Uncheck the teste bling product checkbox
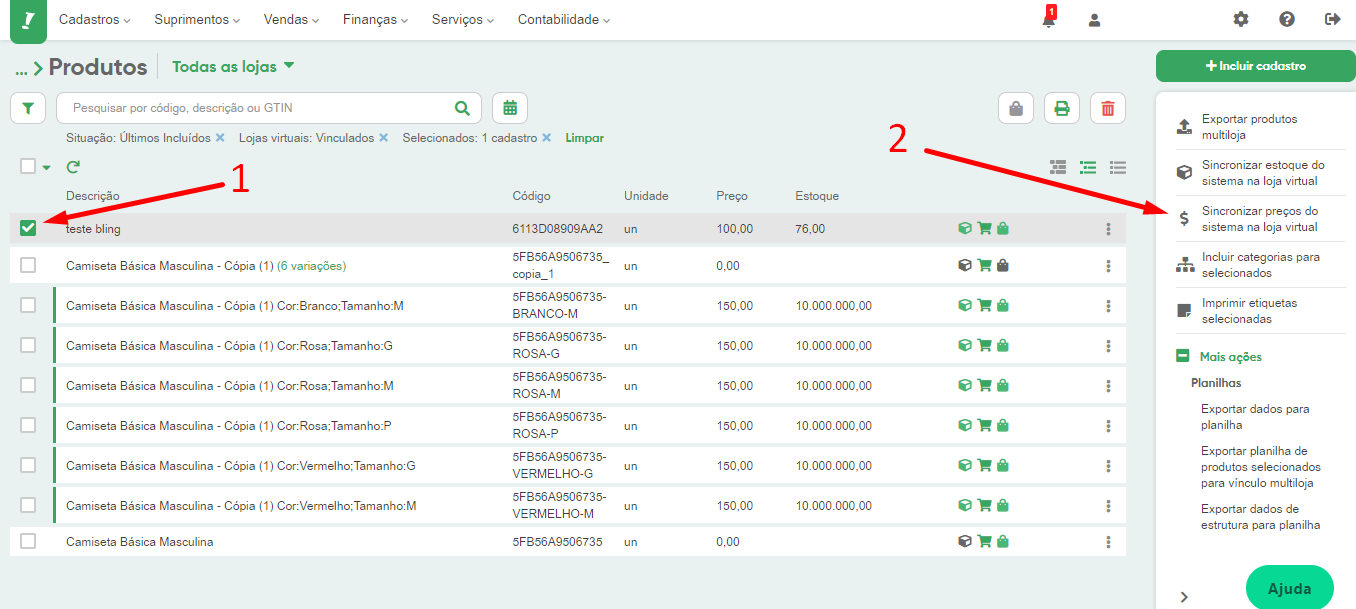The height and width of the screenshot is (609, 1356). [x=28, y=228]
